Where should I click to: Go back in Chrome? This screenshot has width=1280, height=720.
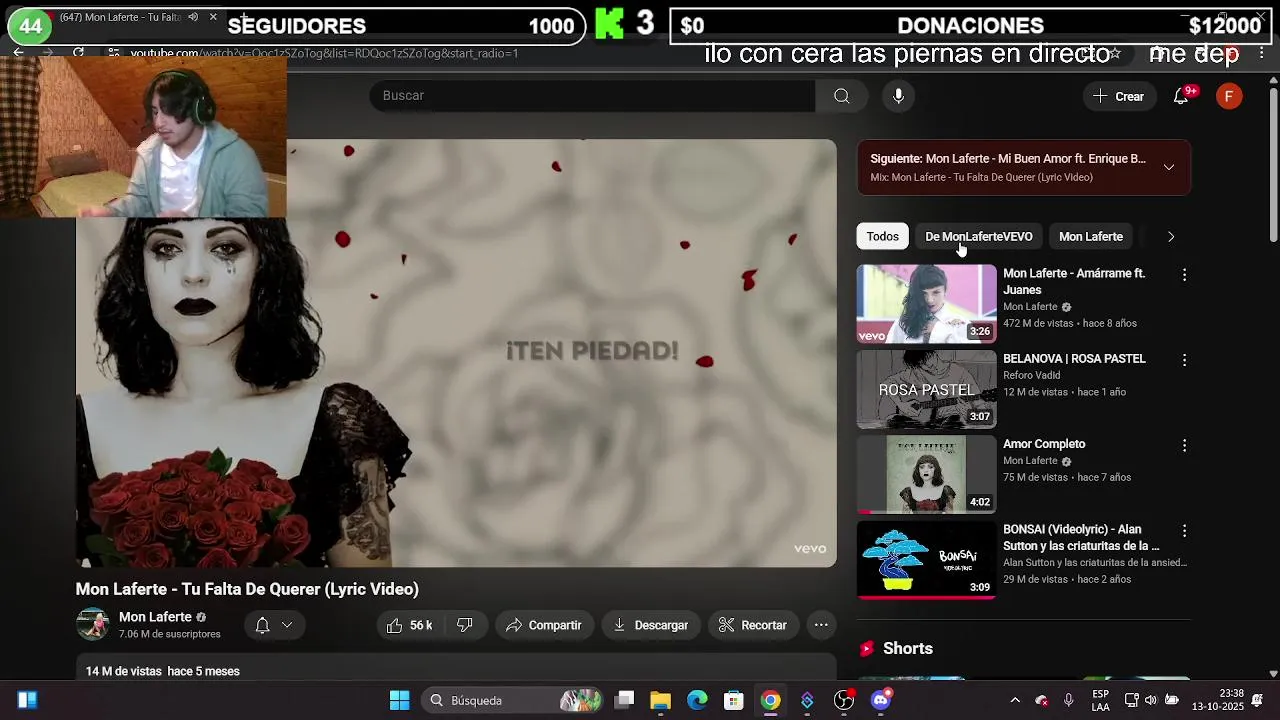pos(18,52)
